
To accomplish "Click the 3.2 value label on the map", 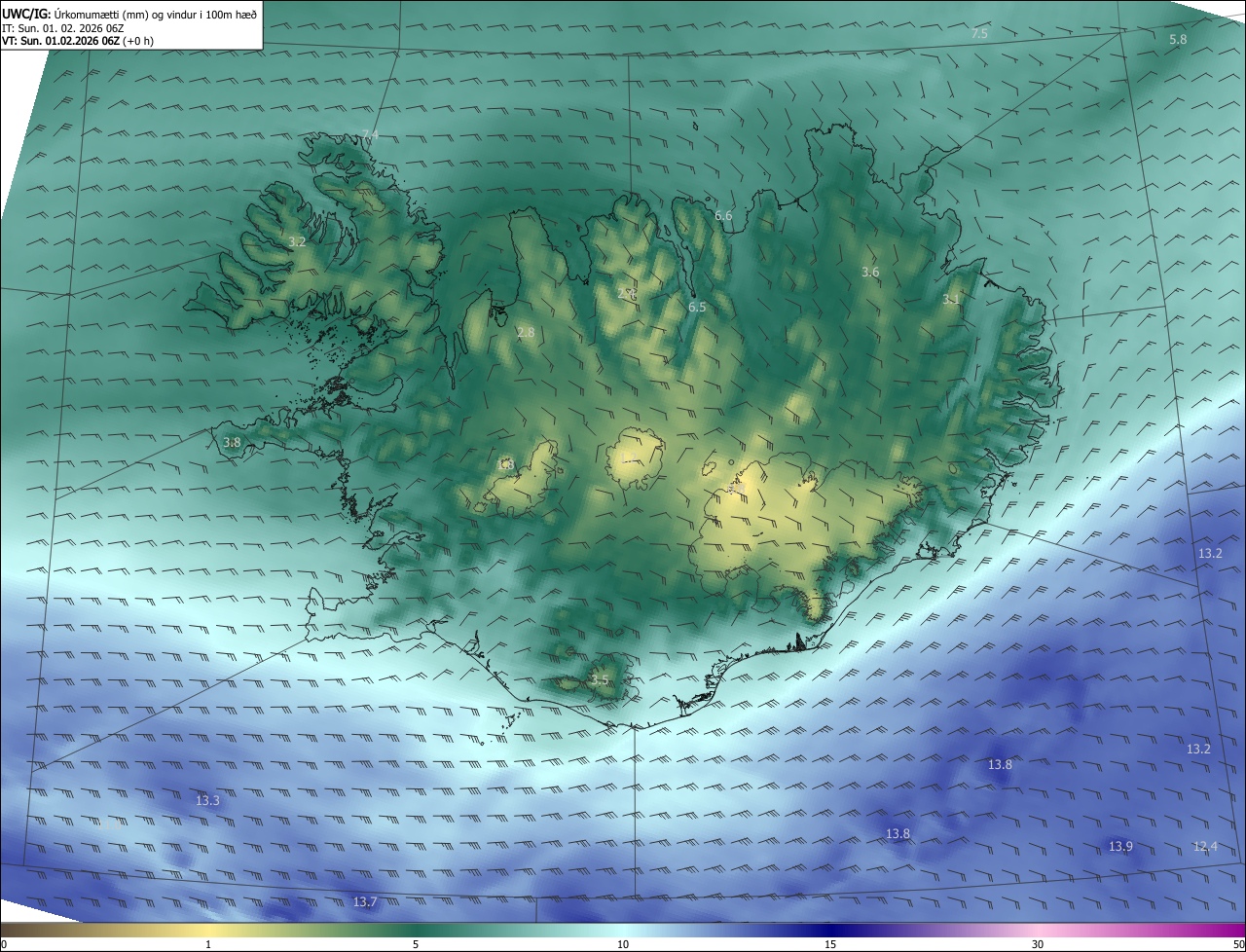I will 297,241.
